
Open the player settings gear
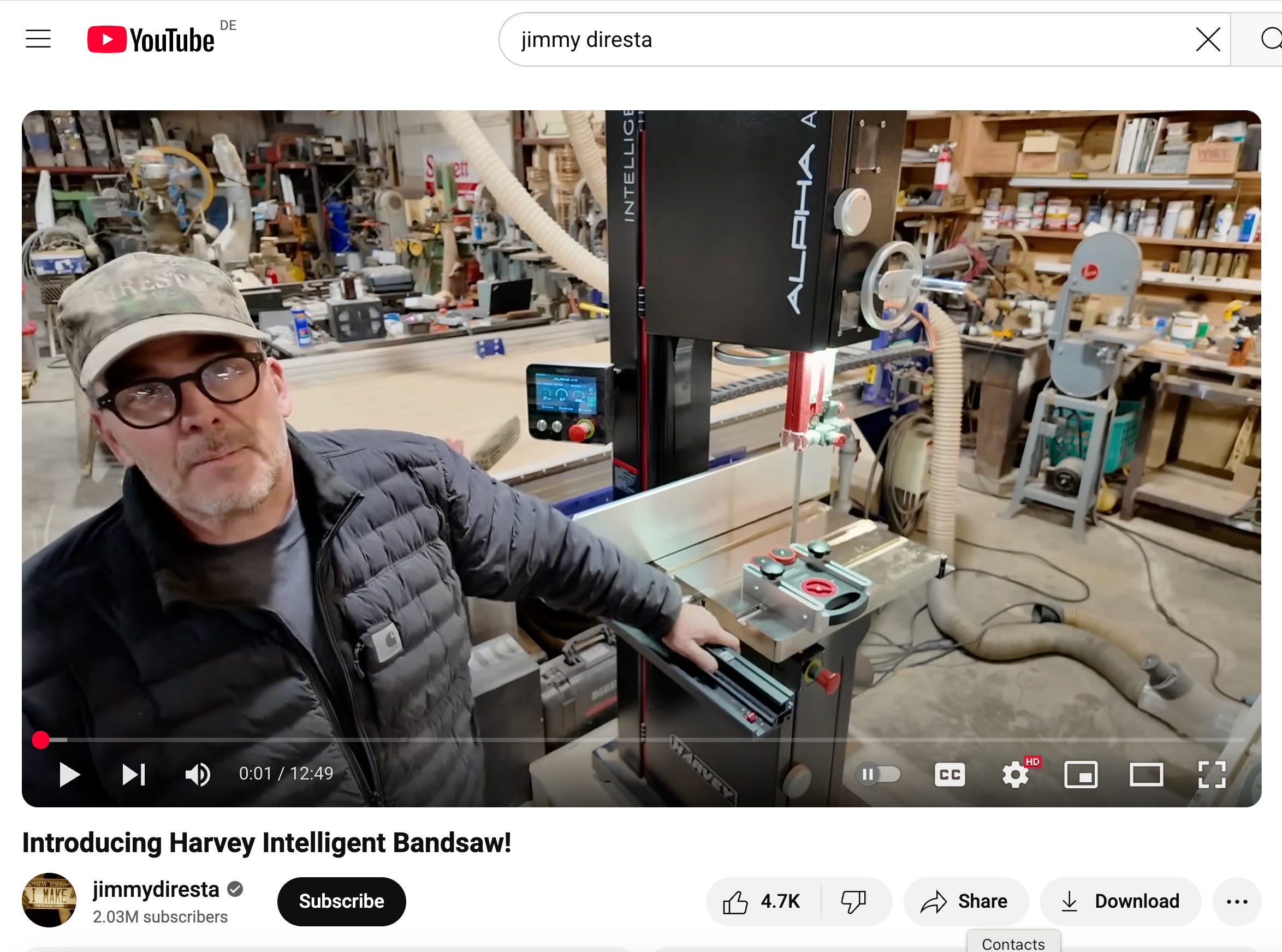click(1016, 775)
